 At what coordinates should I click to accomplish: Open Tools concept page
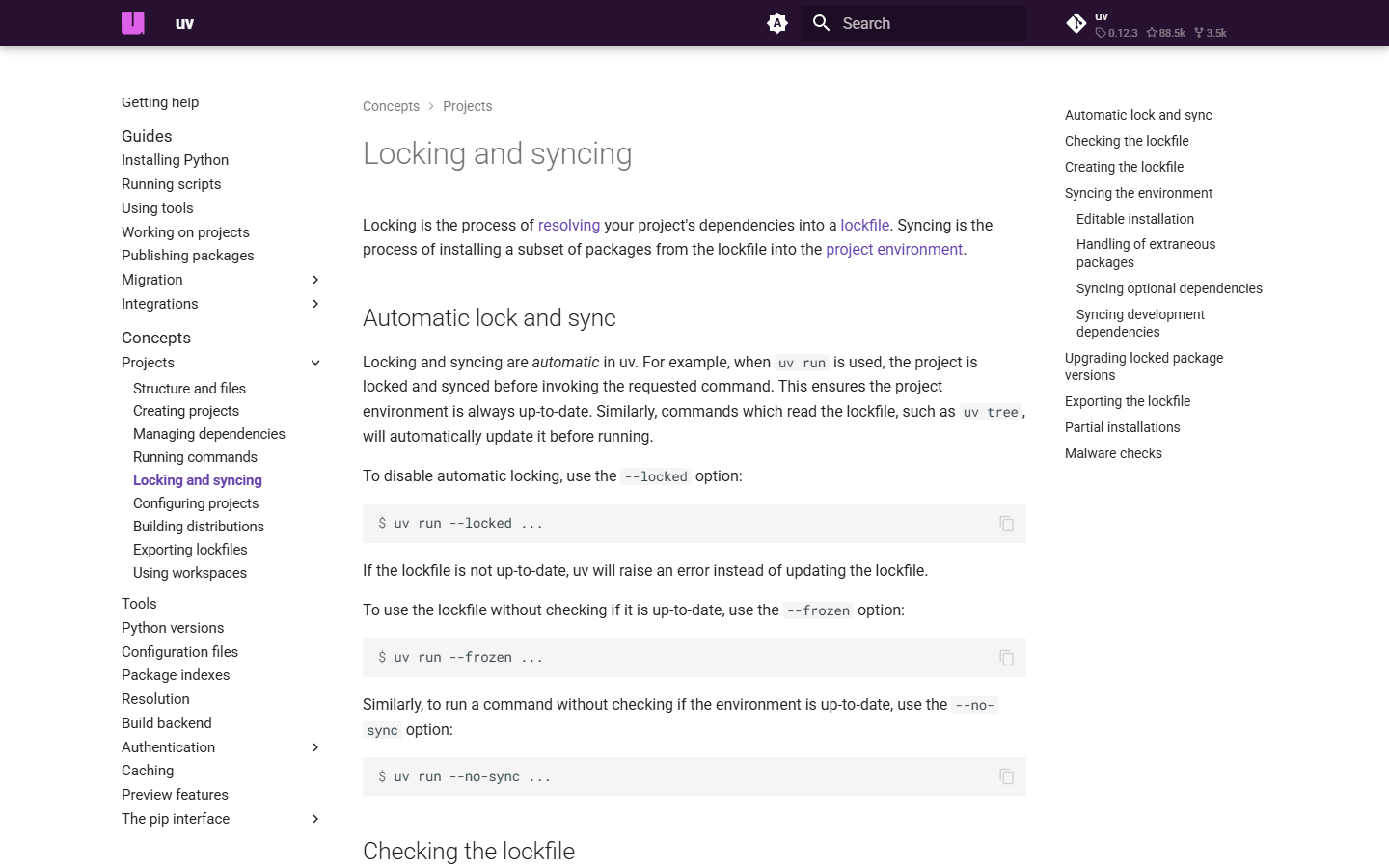tap(139, 604)
